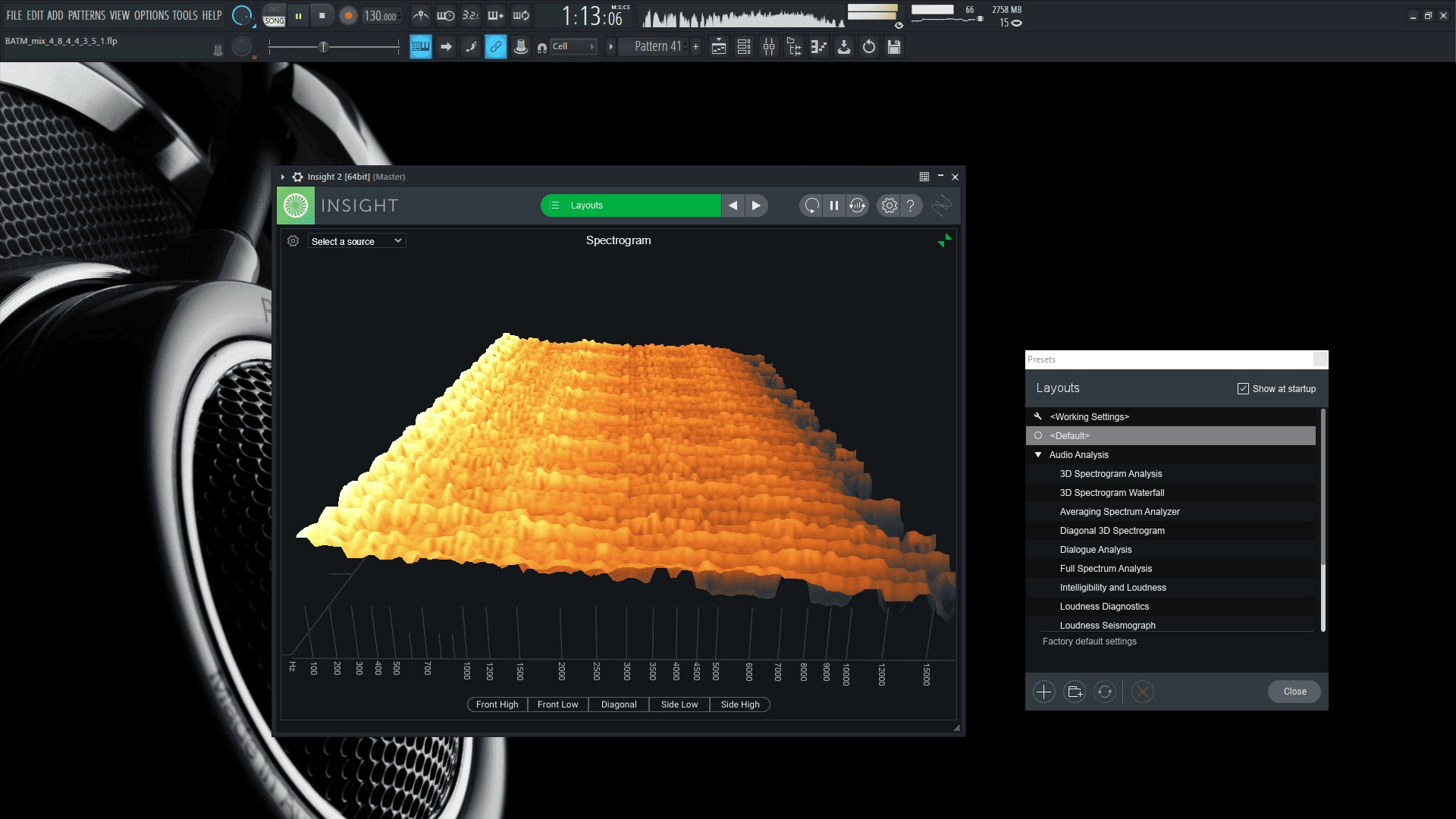Screen dimensions: 1456x819
Task: Open the HELP menu
Action: [x=212, y=15]
